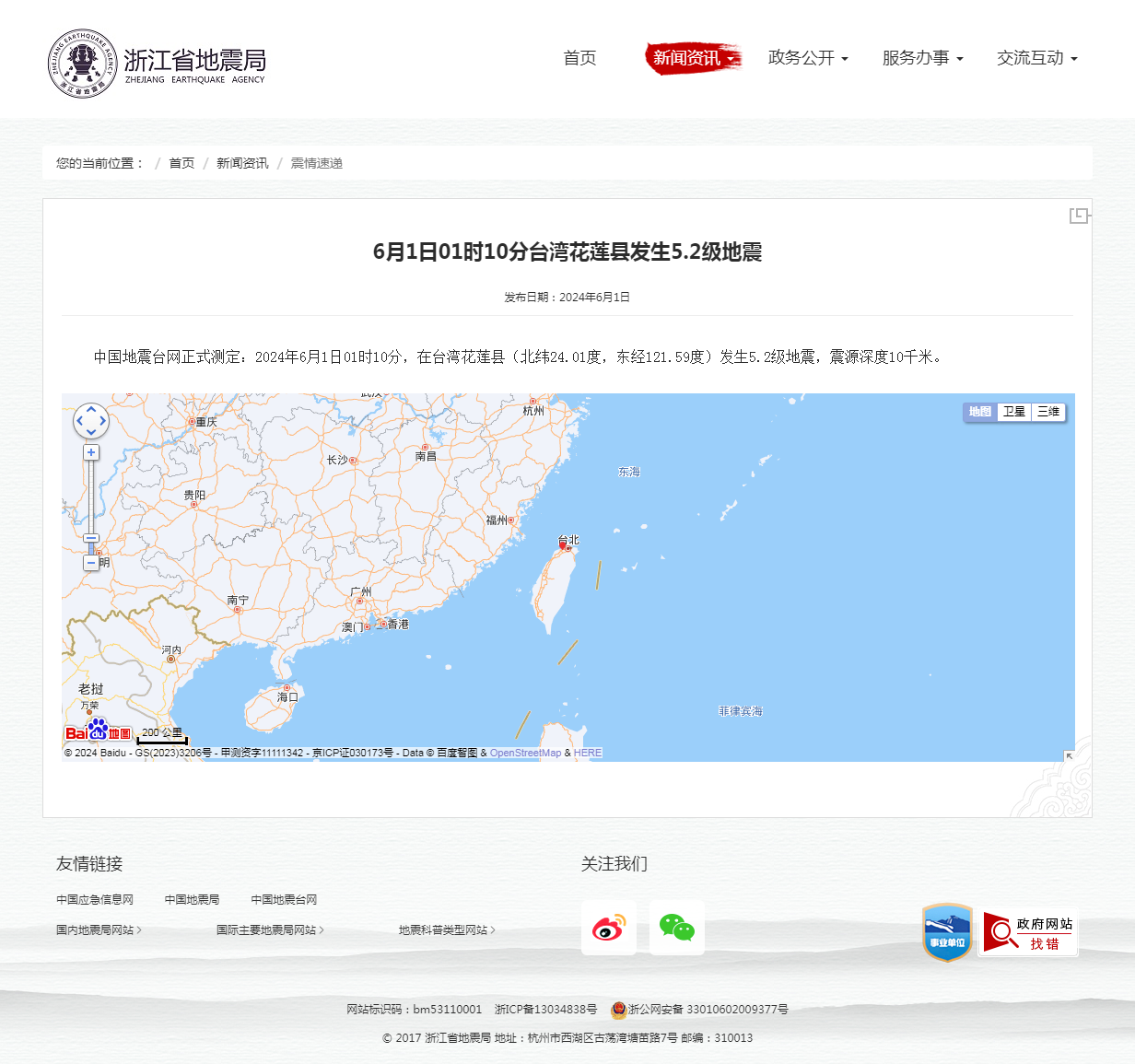Open the 中国地震台网 friendly link
This screenshot has height=1064, width=1135.
[x=284, y=900]
